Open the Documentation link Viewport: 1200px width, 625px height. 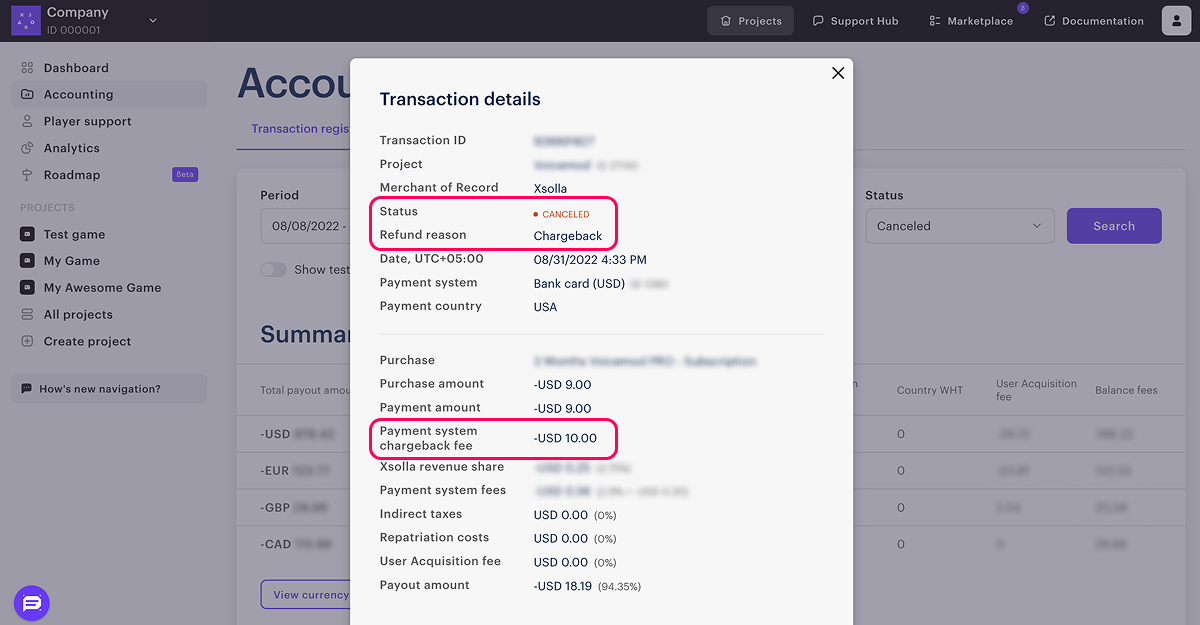pyautogui.click(x=1094, y=21)
